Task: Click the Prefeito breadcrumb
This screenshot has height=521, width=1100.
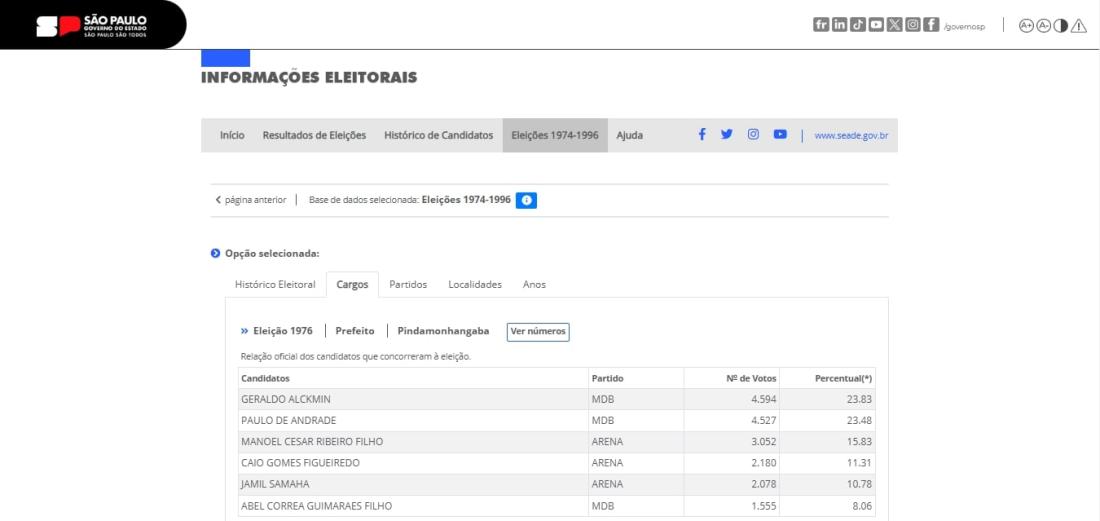Action: [355, 331]
